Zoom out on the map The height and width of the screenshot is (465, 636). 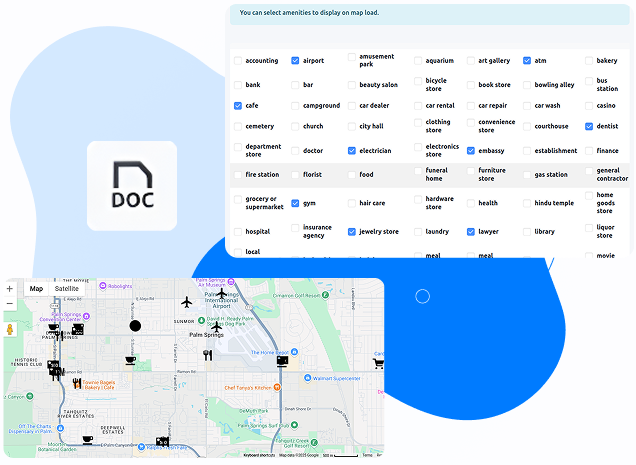tap(10, 303)
